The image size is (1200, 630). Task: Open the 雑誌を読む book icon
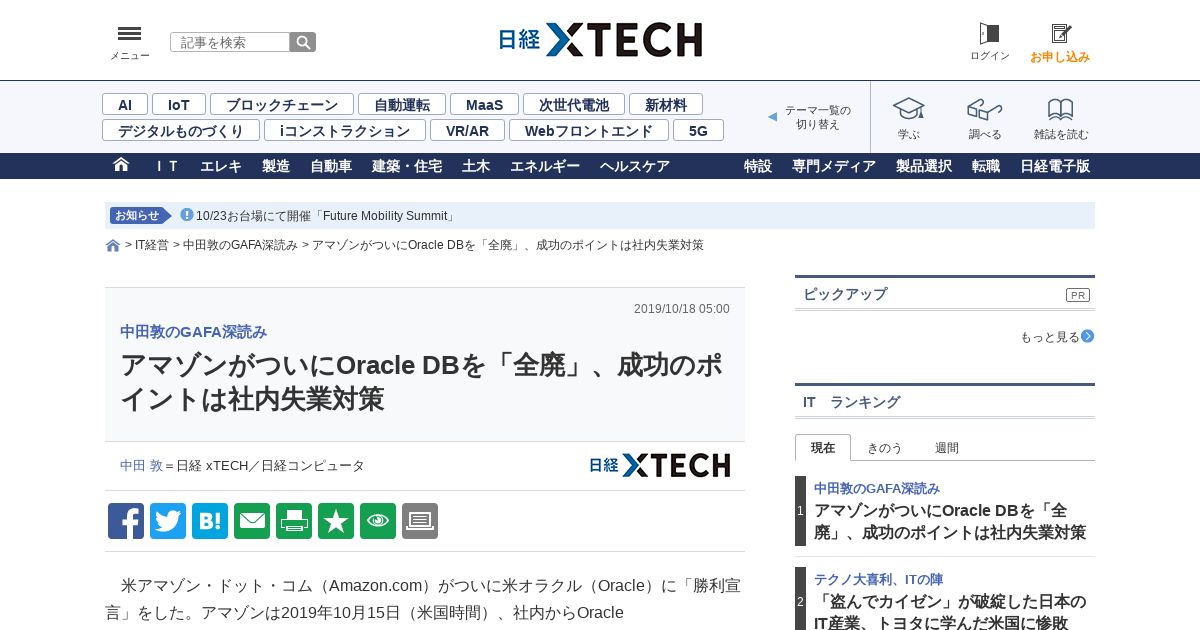pos(1061,109)
